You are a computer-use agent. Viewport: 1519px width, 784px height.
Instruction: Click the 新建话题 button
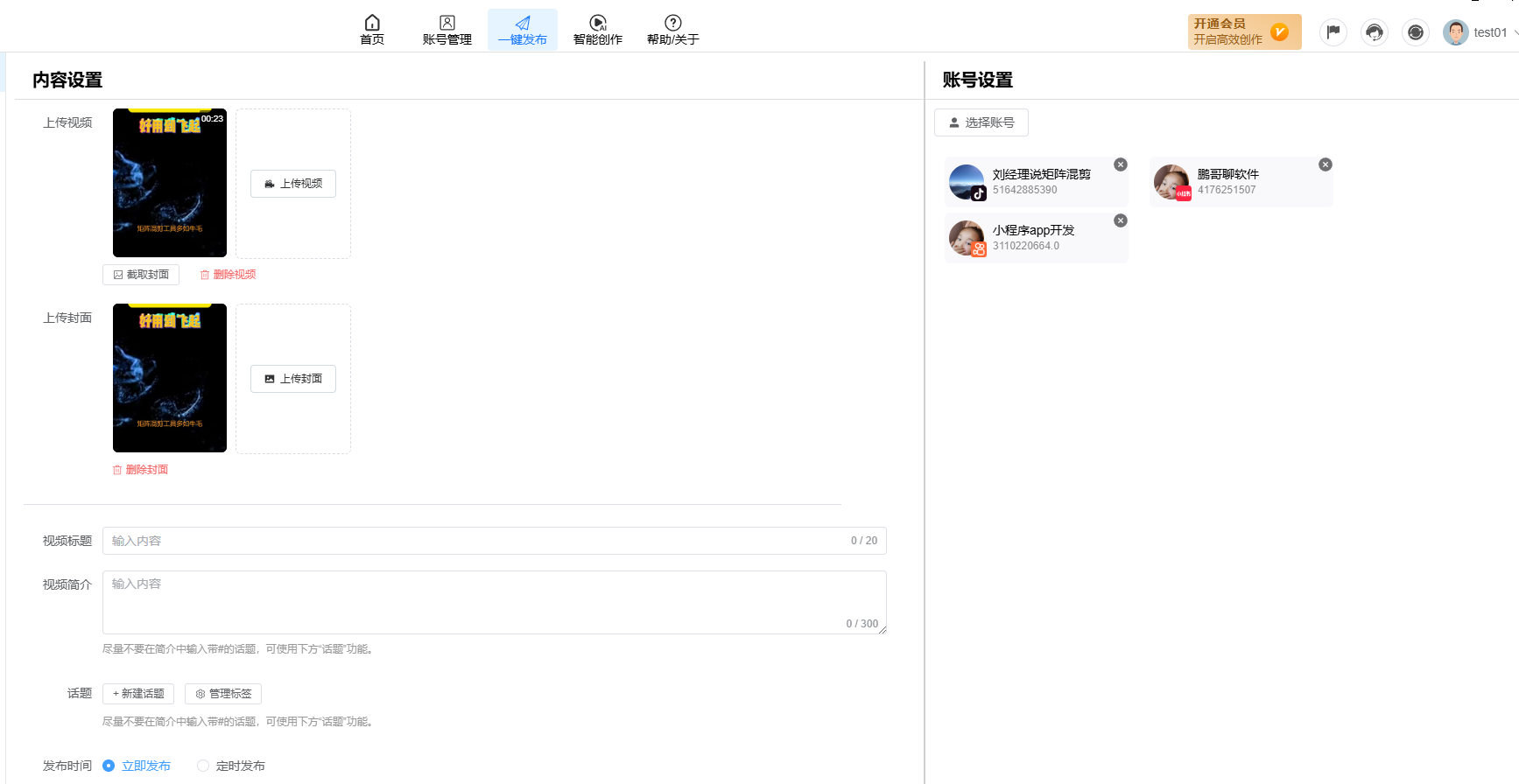[x=138, y=694]
